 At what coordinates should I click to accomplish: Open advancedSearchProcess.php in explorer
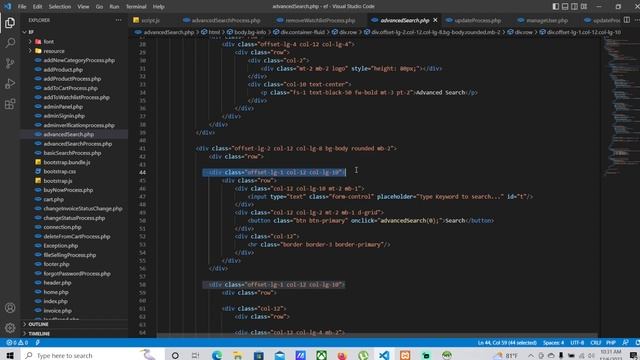(x=78, y=144)
